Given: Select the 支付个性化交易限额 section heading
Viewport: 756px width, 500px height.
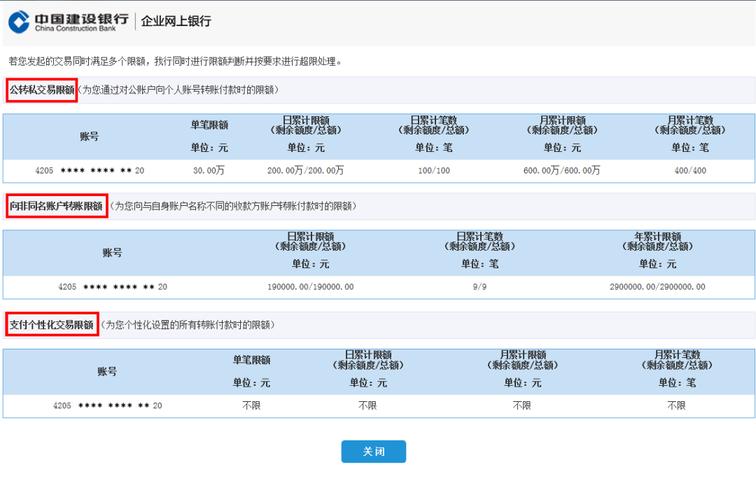Looking at the screenshot, I should click(x=52, y=325).
